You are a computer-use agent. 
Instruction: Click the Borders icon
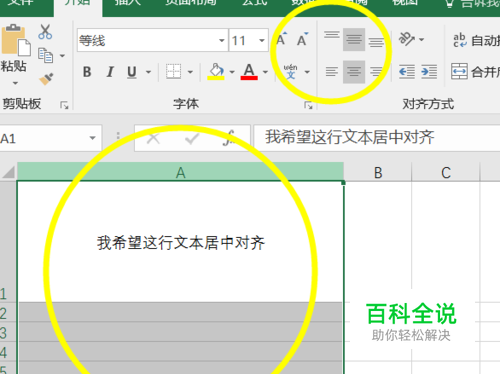pos(174,71)
